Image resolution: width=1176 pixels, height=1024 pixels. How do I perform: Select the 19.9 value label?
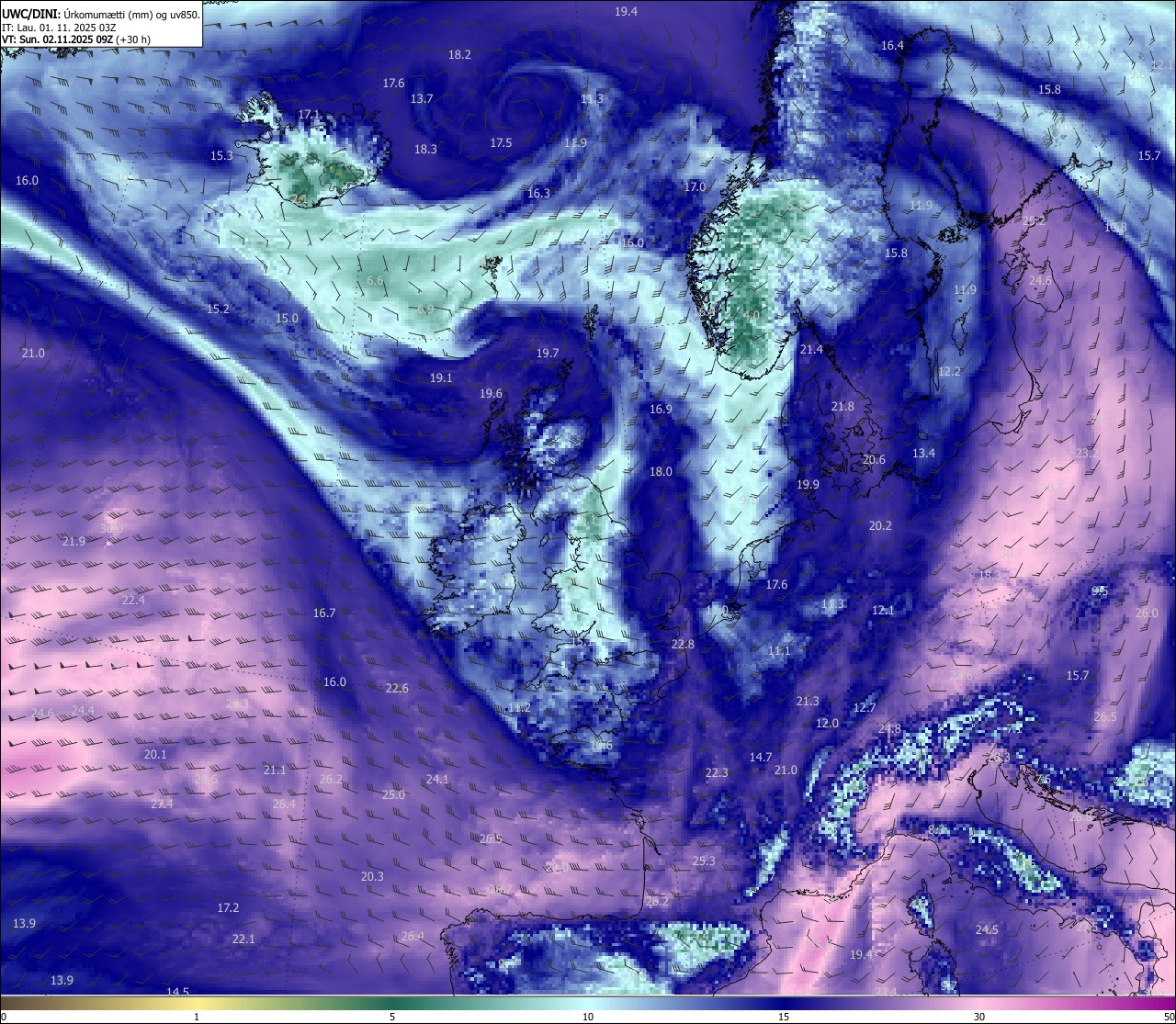pyautogui.click(x=808, y=484)
